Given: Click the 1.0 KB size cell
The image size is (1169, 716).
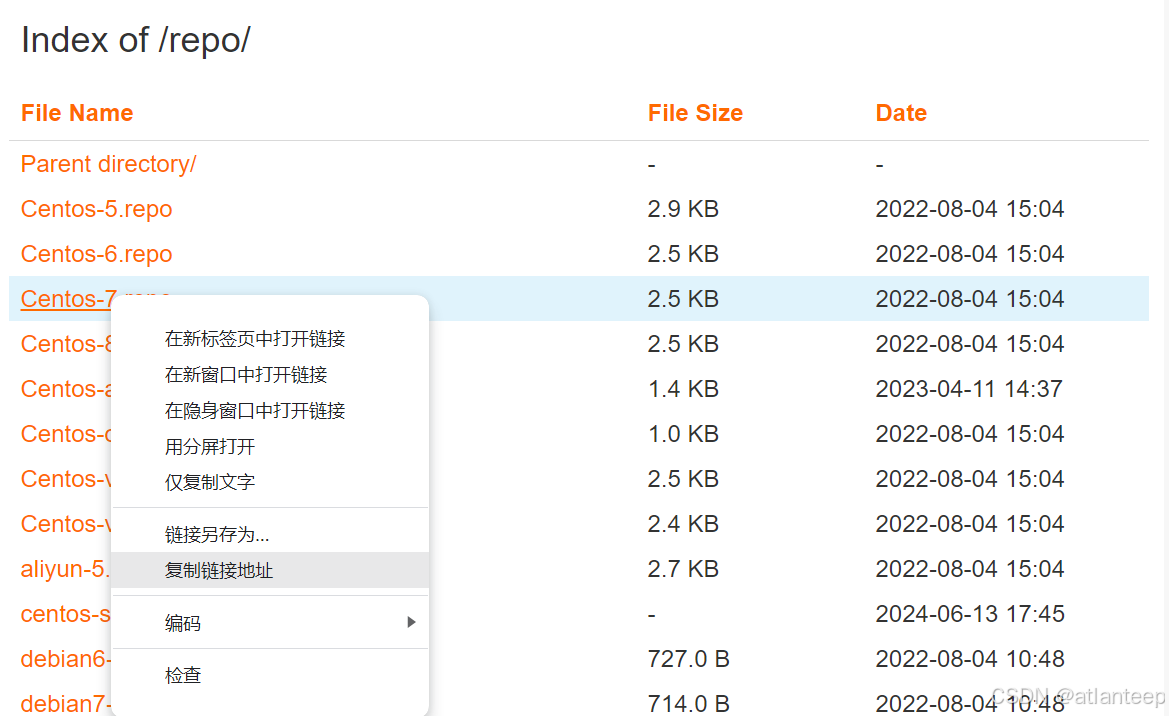Looking at the screenshot, I should 683,434.
